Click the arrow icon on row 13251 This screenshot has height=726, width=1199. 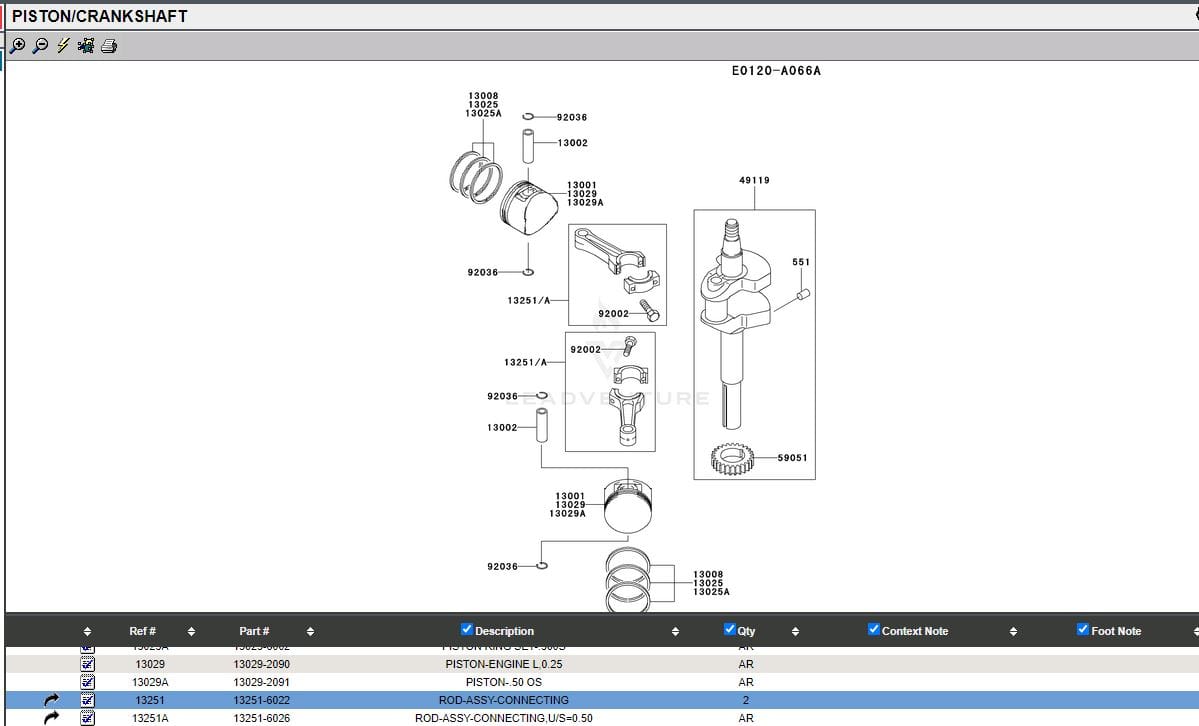coord(52,700)
